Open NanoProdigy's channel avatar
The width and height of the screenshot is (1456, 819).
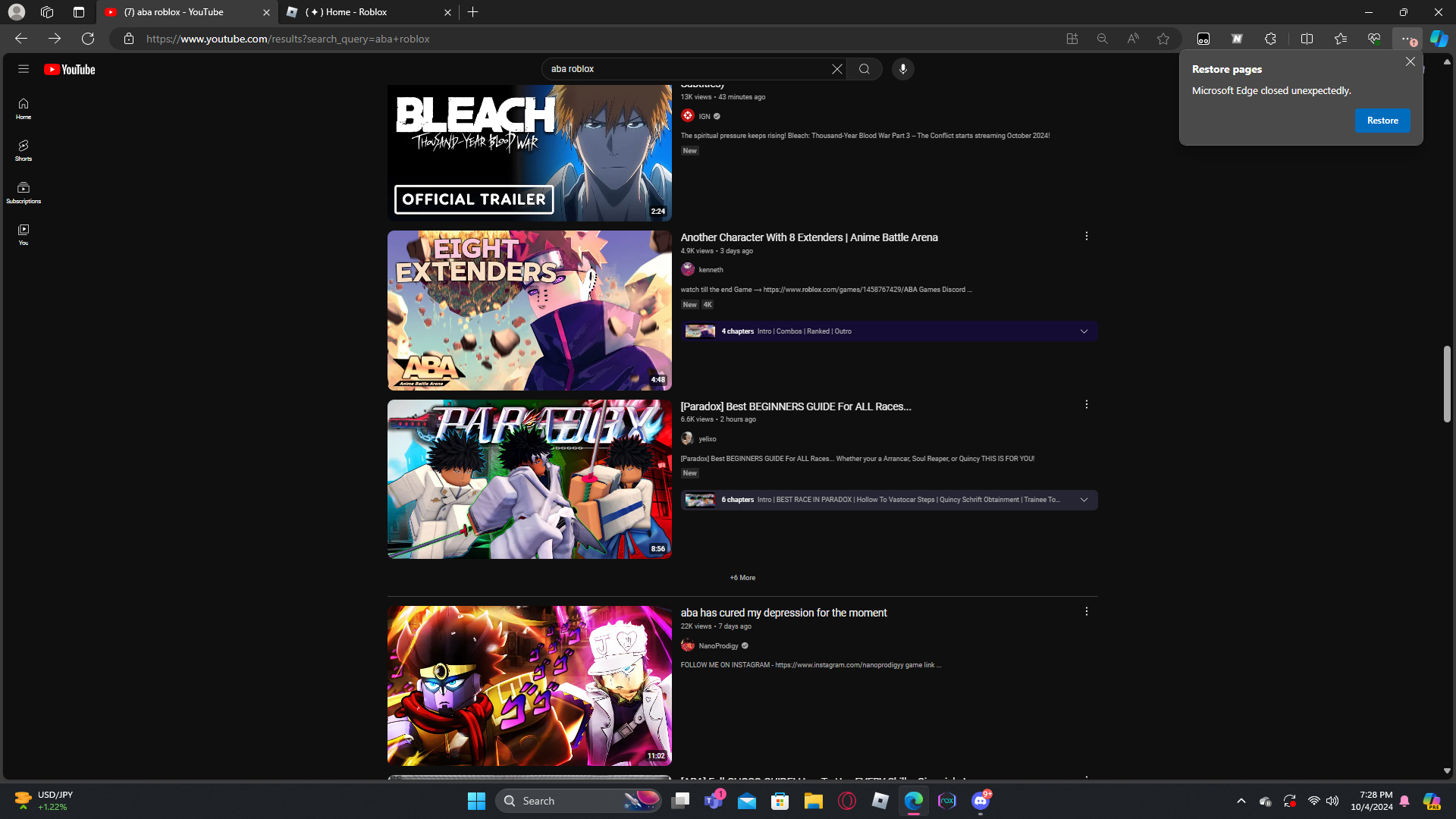tap(688, 645)
